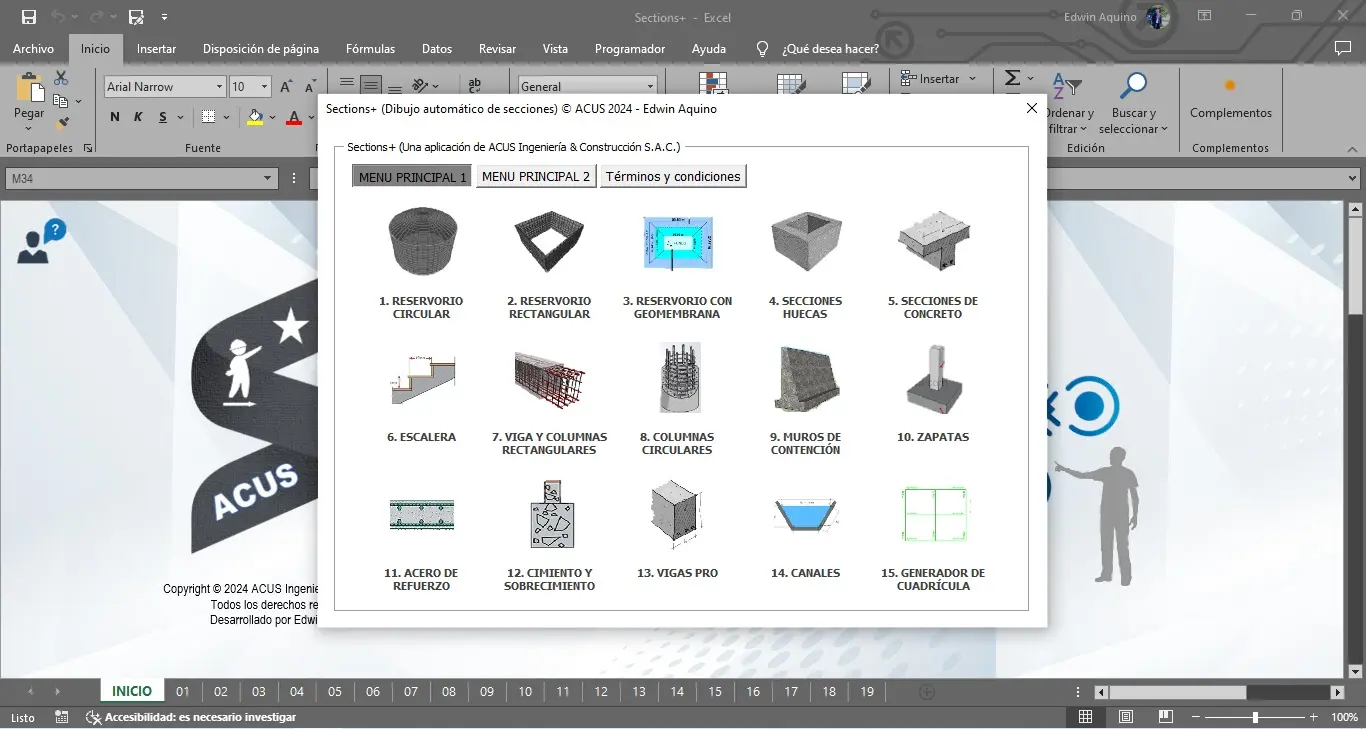The width and height of the screenshot is (1366, 729).
Task: Select the Secciones de Concreto icon
Action: (933, 242)
